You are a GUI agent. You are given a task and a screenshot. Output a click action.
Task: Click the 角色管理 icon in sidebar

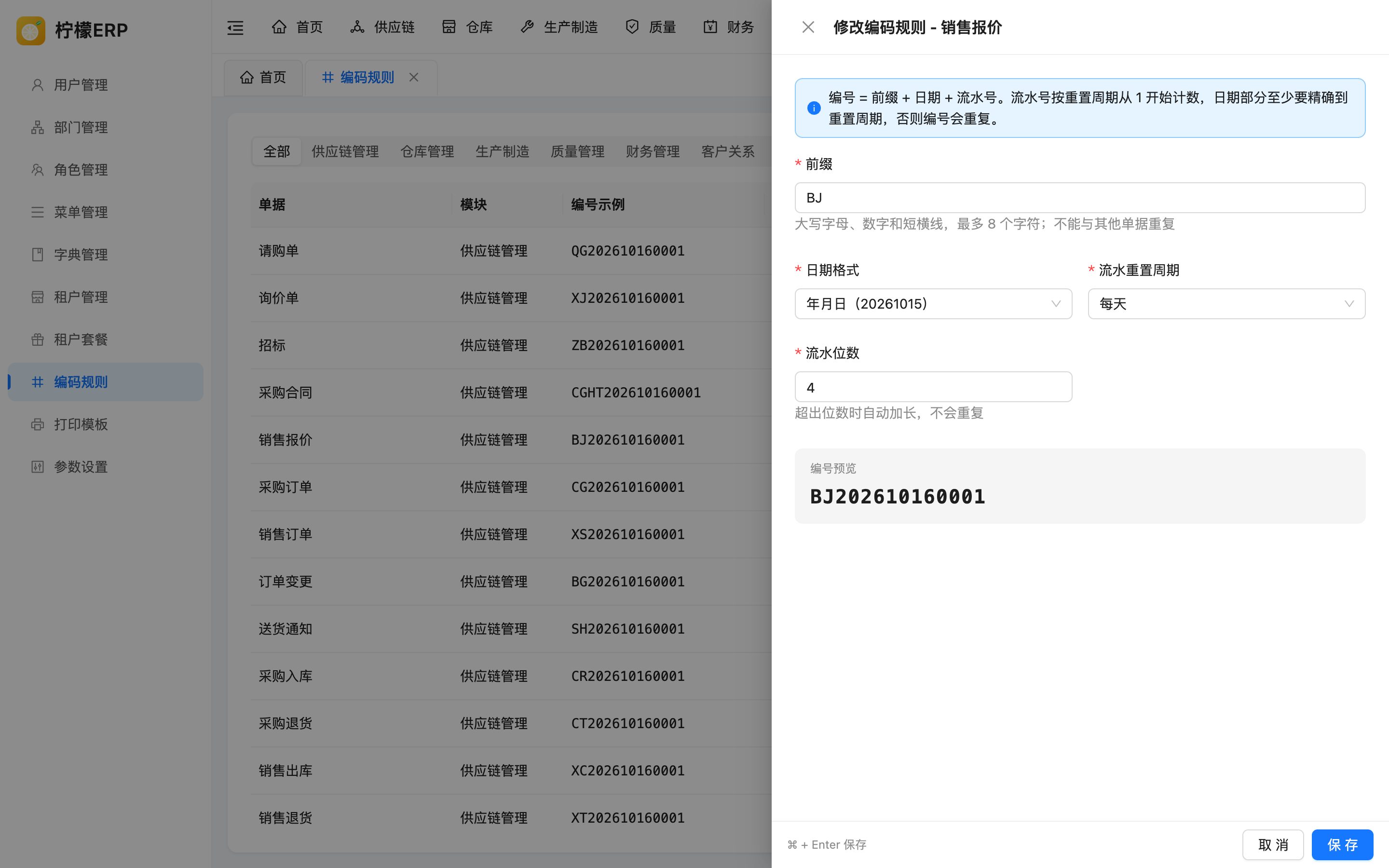click(x=37, y=170)
